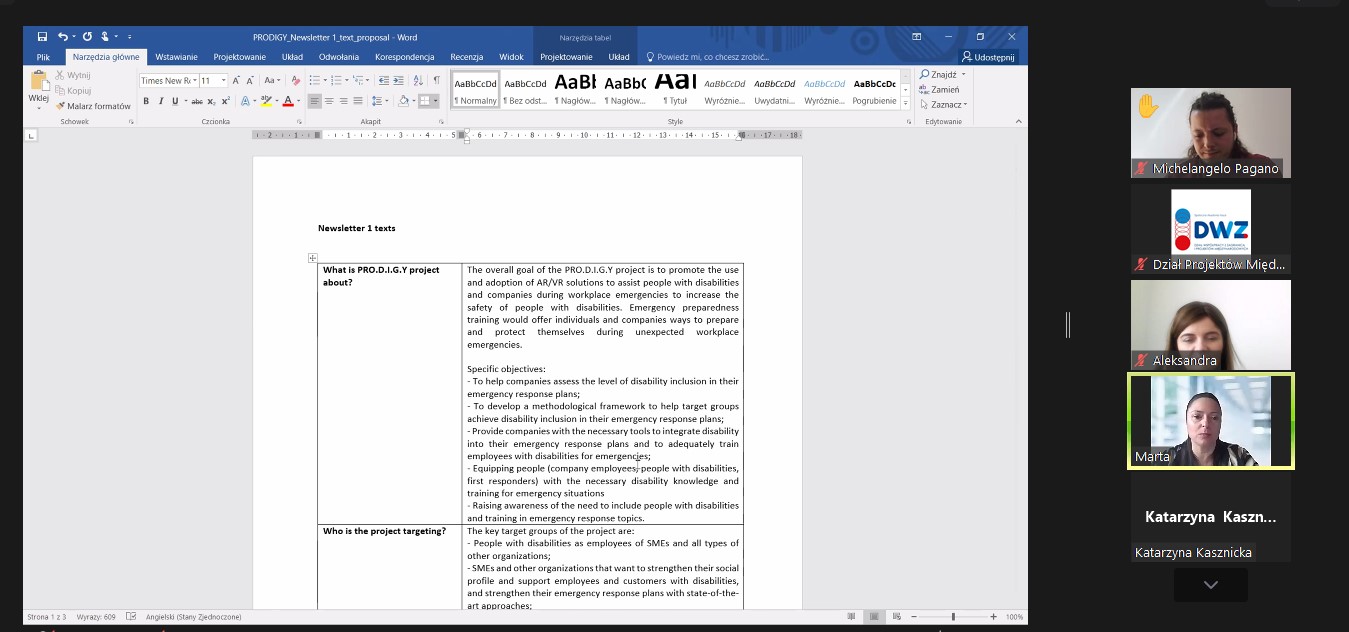
Task: Apply superscript formatting
Action: click(226, 101)
